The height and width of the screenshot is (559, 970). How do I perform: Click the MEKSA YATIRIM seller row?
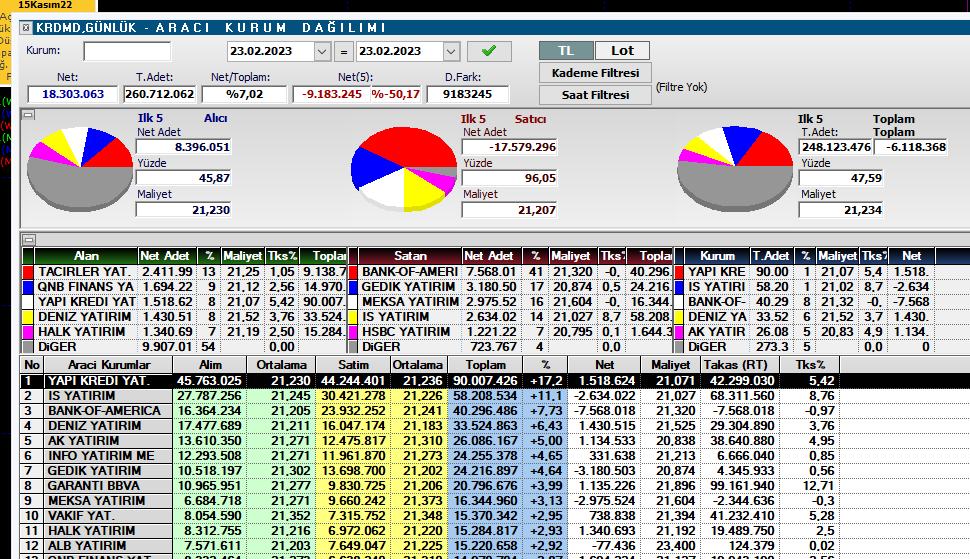coord(510,302)
